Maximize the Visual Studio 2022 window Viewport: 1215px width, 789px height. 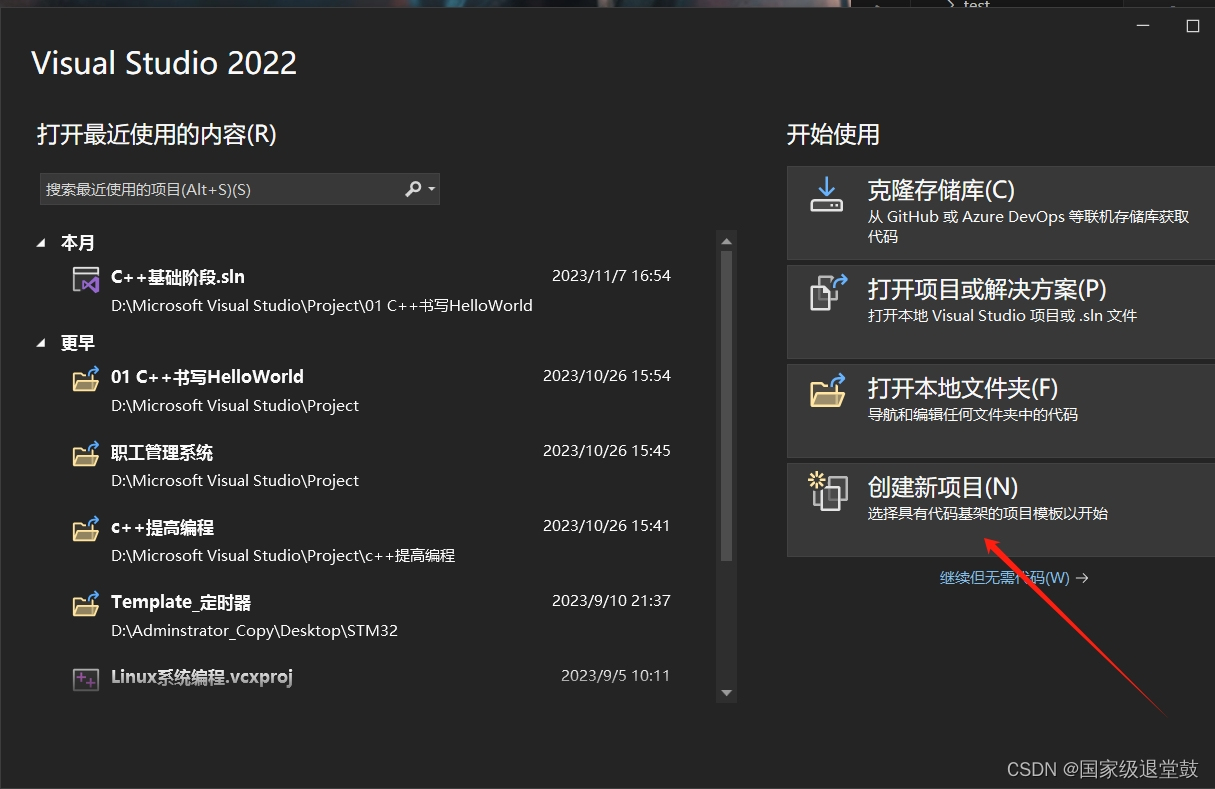(x=1192, y=26)
